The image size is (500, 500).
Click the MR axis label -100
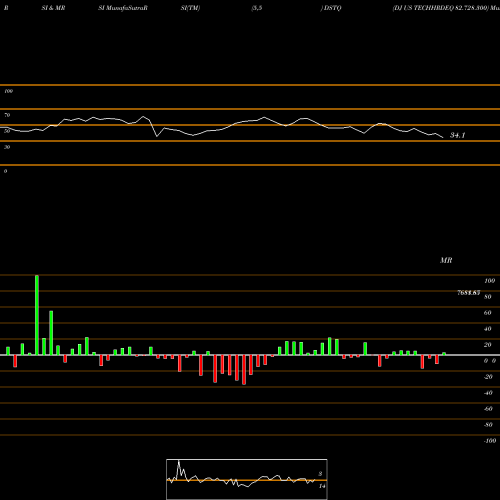[x=490, y=441]
